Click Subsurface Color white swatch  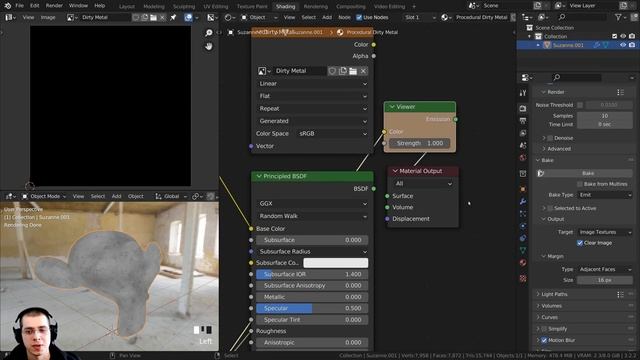tap(336, 263)
